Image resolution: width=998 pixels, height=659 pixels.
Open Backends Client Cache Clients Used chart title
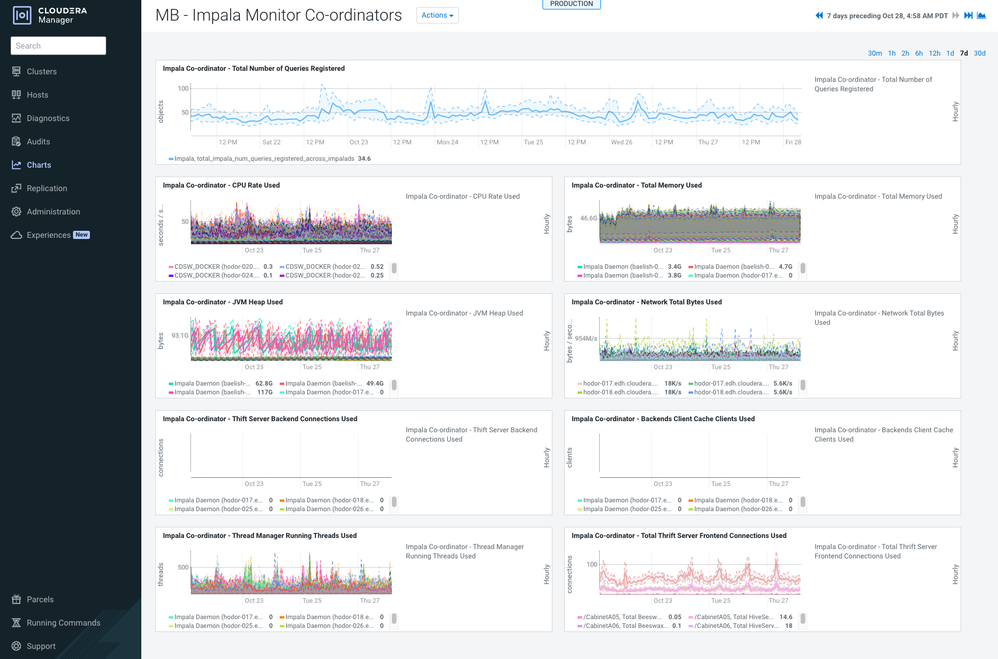[663, 419]
